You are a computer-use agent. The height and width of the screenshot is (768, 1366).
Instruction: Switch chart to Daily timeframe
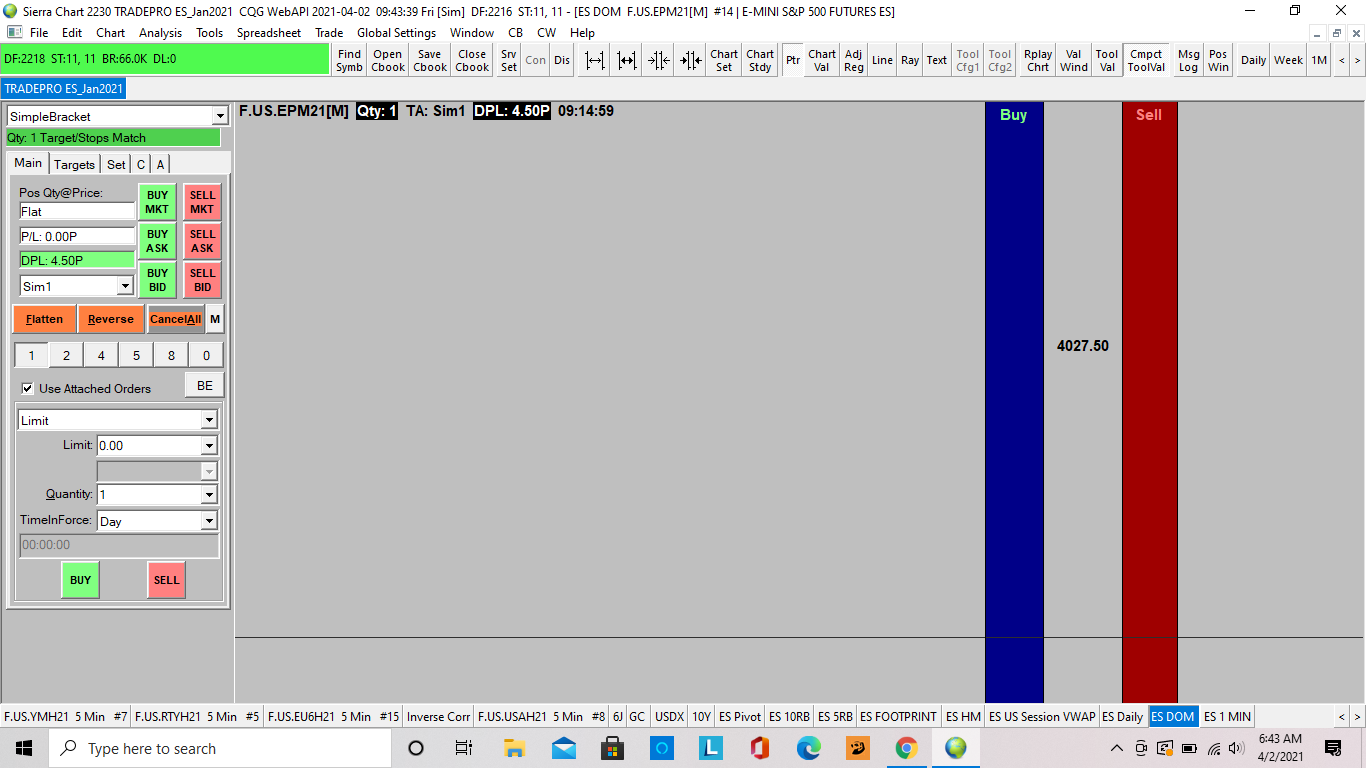(1253, 60)
